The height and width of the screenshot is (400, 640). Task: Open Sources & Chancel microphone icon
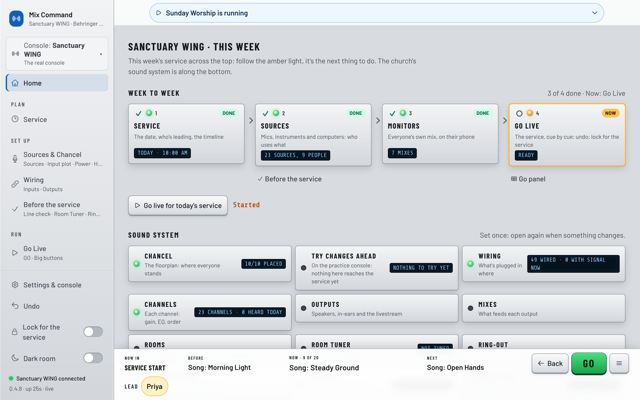tap(15, 159)
